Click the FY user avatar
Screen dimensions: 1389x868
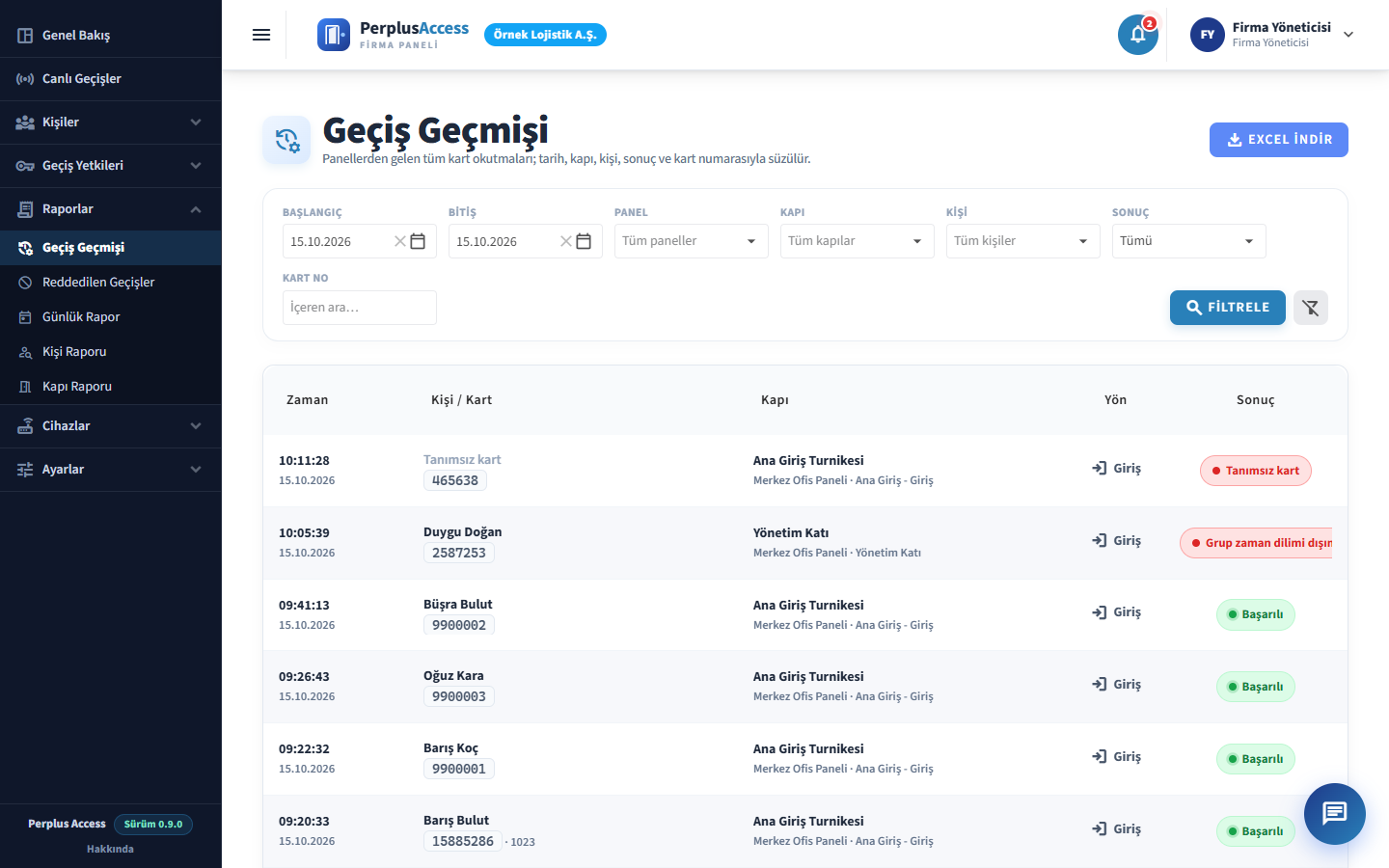[x=1208, y=35]
